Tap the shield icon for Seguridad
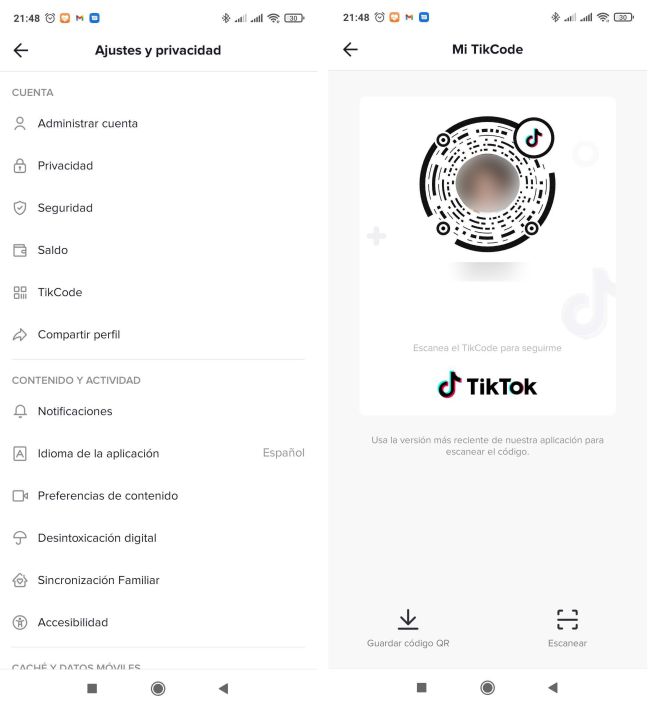 pyautogui.click(x=20, y=208)
